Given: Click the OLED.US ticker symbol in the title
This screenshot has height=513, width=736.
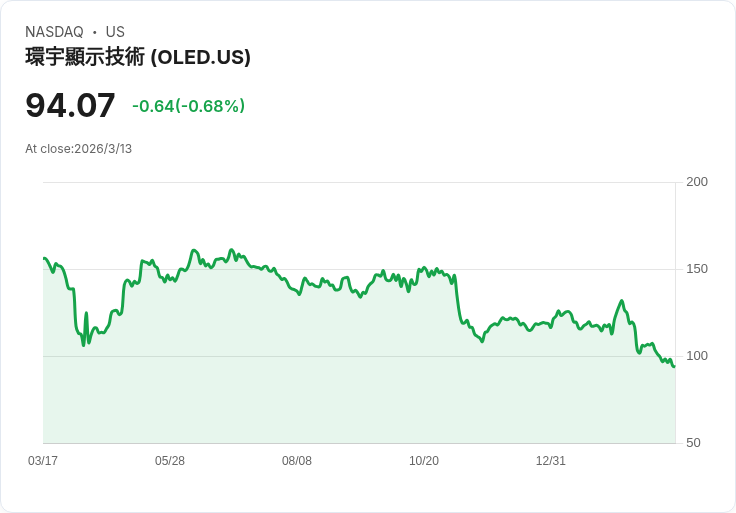Looking at the screenshot, I should coord(200,57).
